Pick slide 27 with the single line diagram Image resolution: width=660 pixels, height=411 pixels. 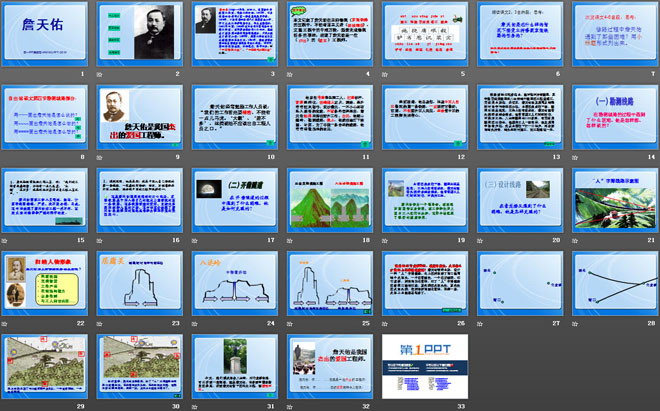(x=518, y=281)
